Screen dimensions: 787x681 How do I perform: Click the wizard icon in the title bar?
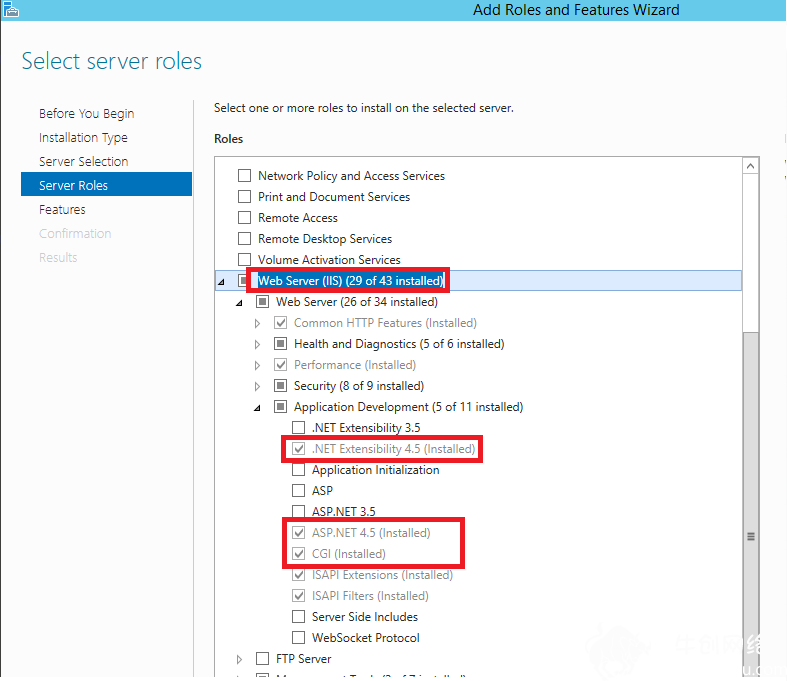(11, 9)
